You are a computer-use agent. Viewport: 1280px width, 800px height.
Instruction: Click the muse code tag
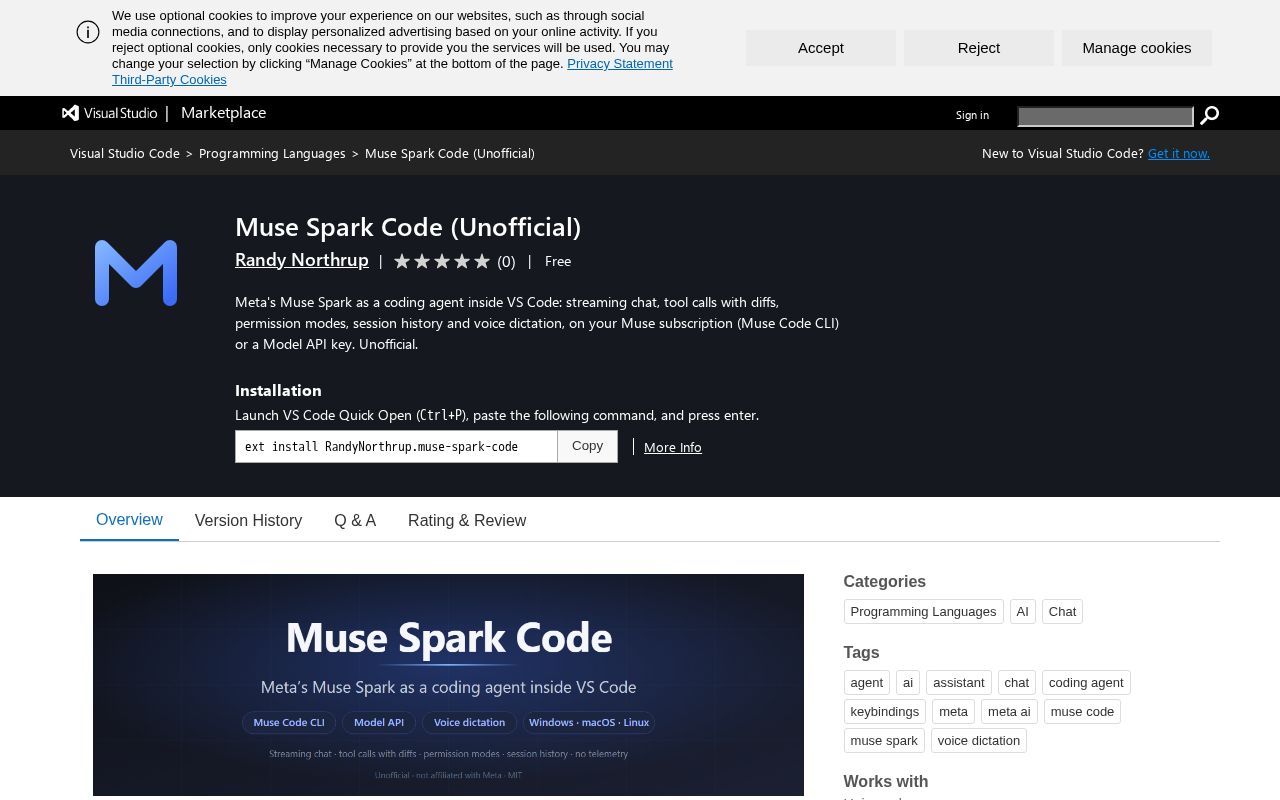(1082, 712)
